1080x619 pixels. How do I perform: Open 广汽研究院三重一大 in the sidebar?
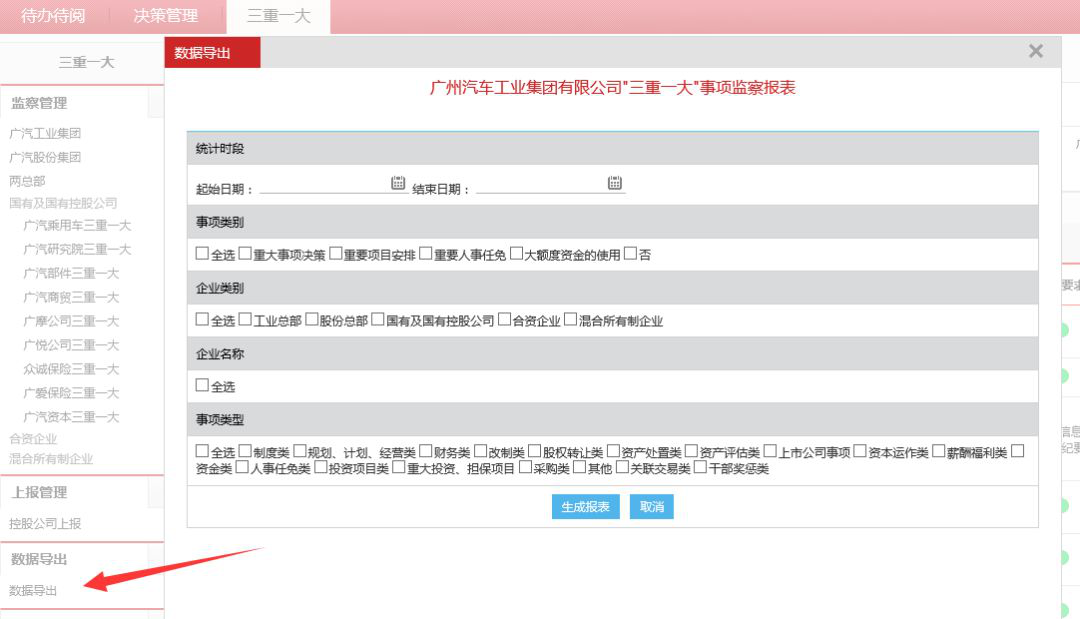77,249
